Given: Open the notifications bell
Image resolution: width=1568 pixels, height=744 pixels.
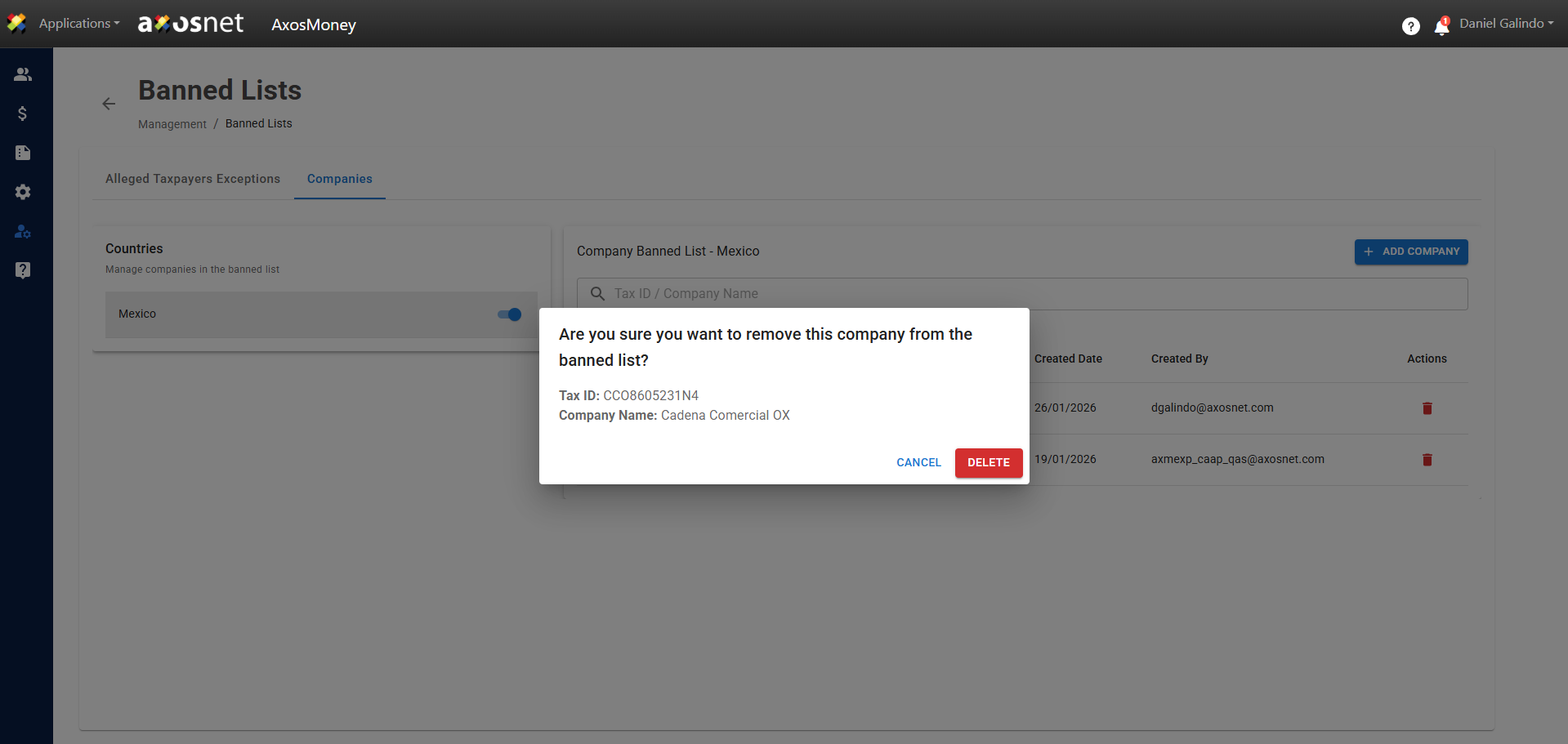Looking at the screenshot, I should tap(1441, 27).
